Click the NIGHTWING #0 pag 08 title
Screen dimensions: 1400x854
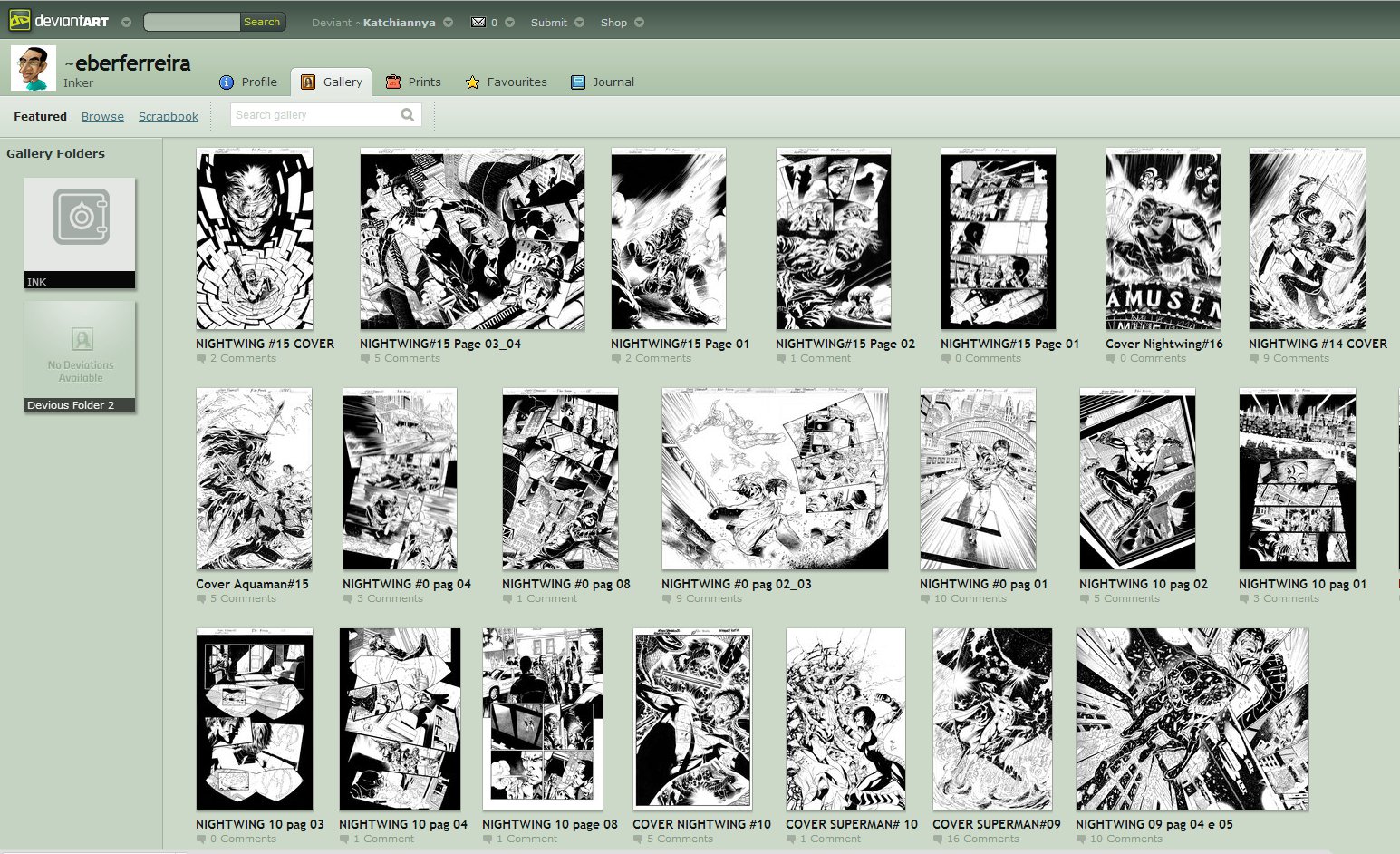566,584
